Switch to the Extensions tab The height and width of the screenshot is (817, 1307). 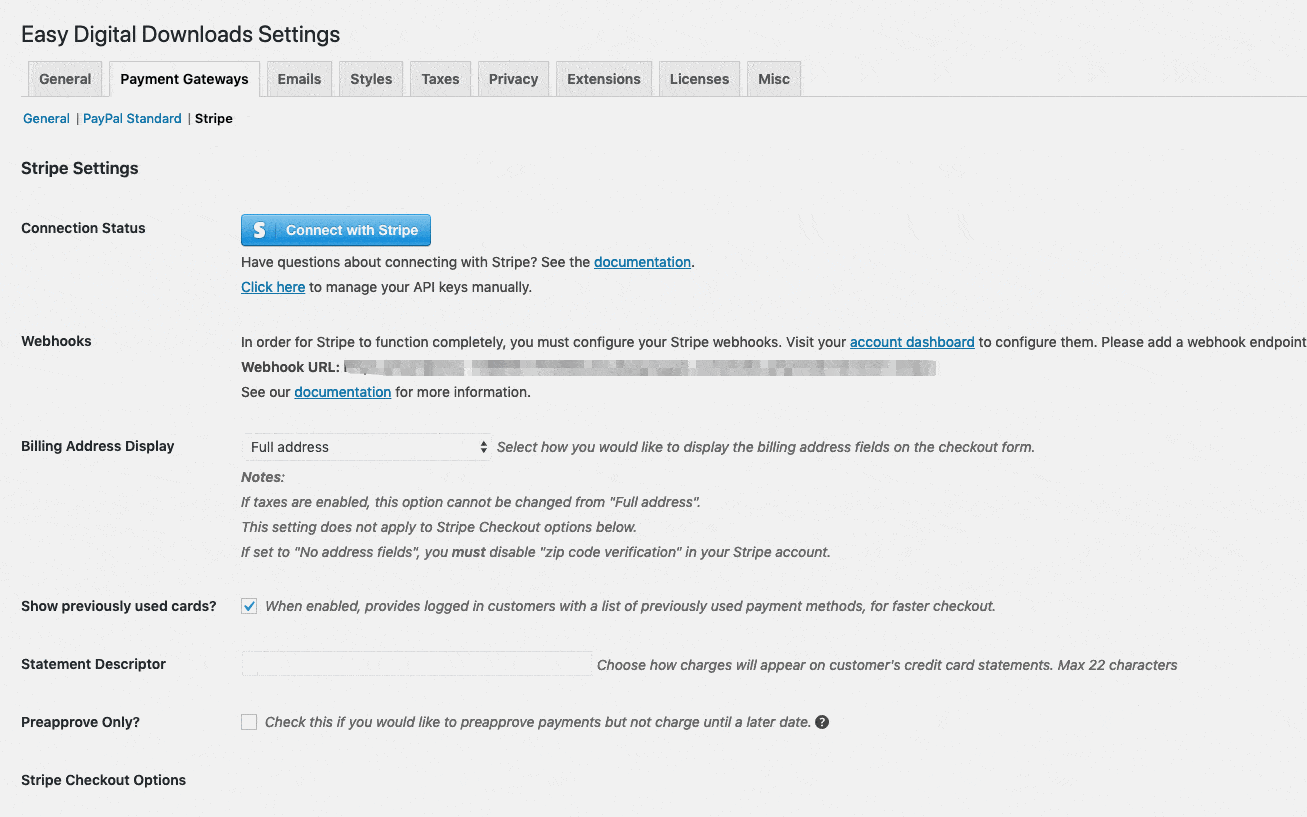pyautogui.click(x=604, y=79)
